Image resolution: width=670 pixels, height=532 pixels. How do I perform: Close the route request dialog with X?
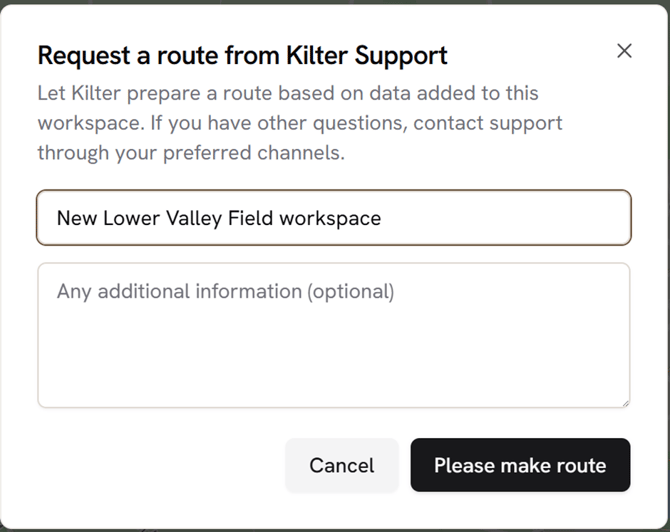coord(624,51)
